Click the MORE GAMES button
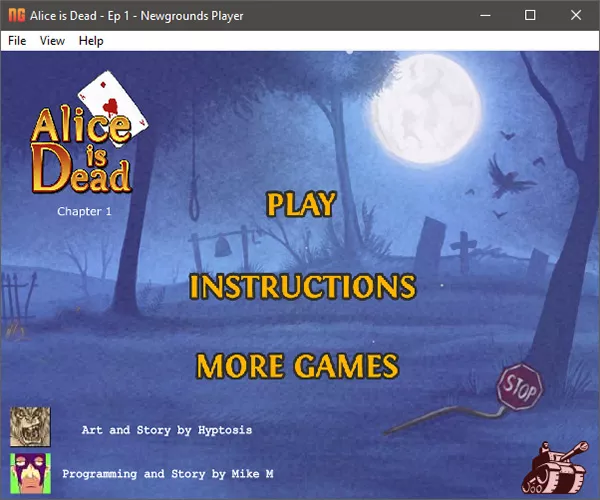The width and height of the screenshot is (600, 500). click(x=297, y=366)
